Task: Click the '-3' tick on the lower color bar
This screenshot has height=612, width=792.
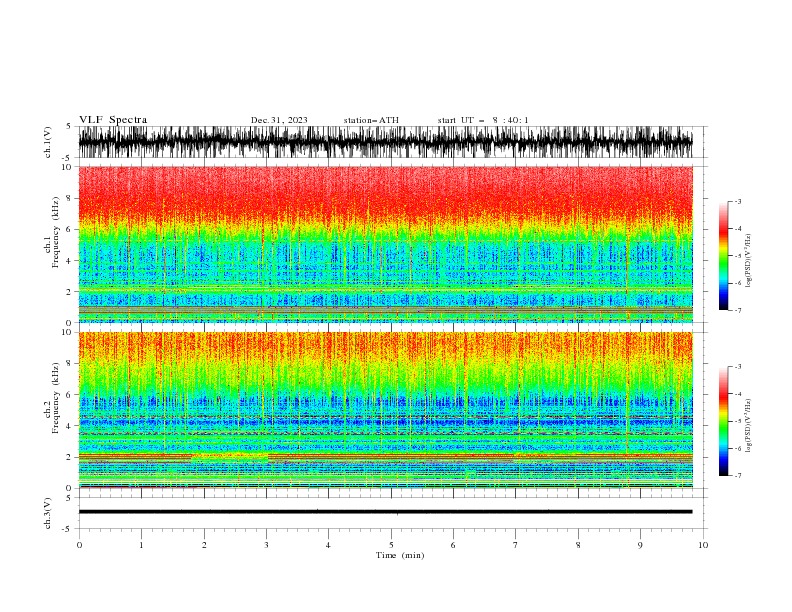Action: pyautogui.click(x=737, y=367)
